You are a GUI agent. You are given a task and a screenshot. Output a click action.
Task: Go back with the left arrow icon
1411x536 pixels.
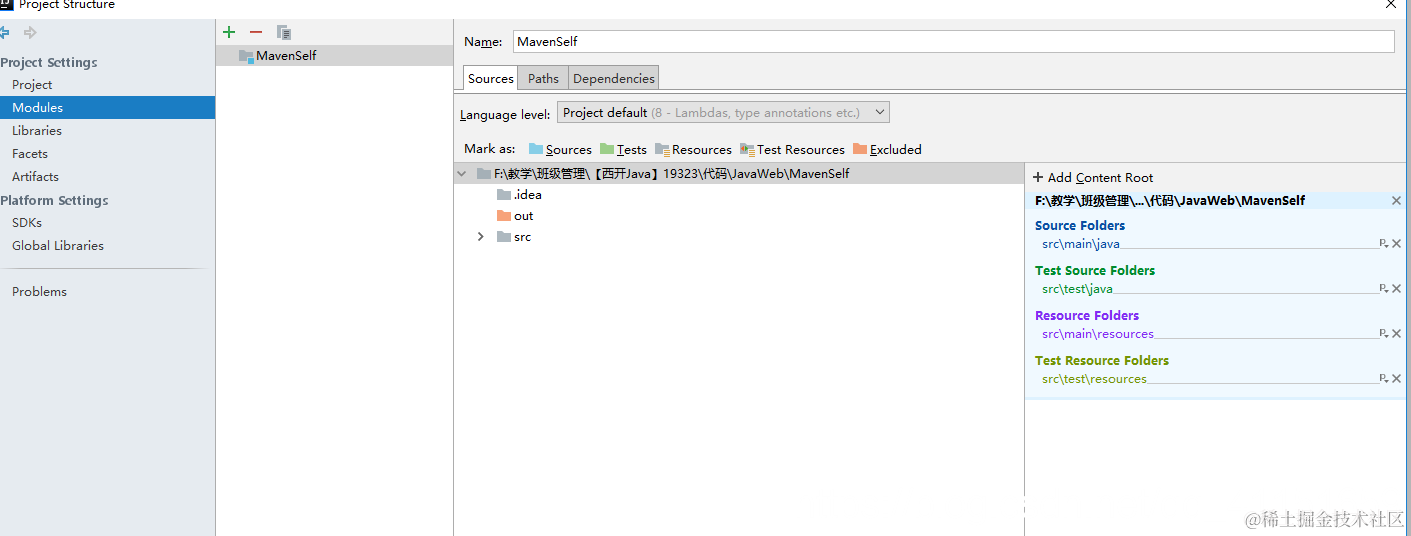[x=5, y=33]
